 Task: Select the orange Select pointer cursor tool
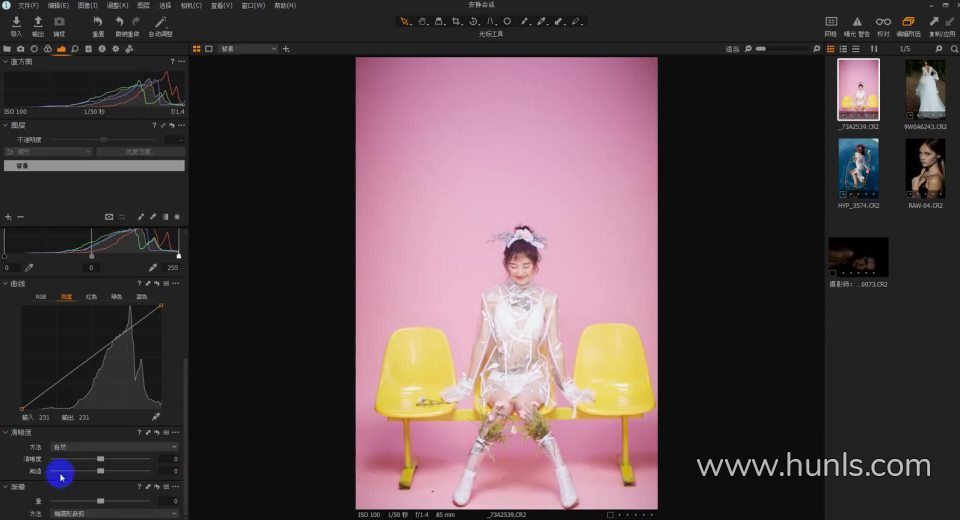tap(405, 21)
